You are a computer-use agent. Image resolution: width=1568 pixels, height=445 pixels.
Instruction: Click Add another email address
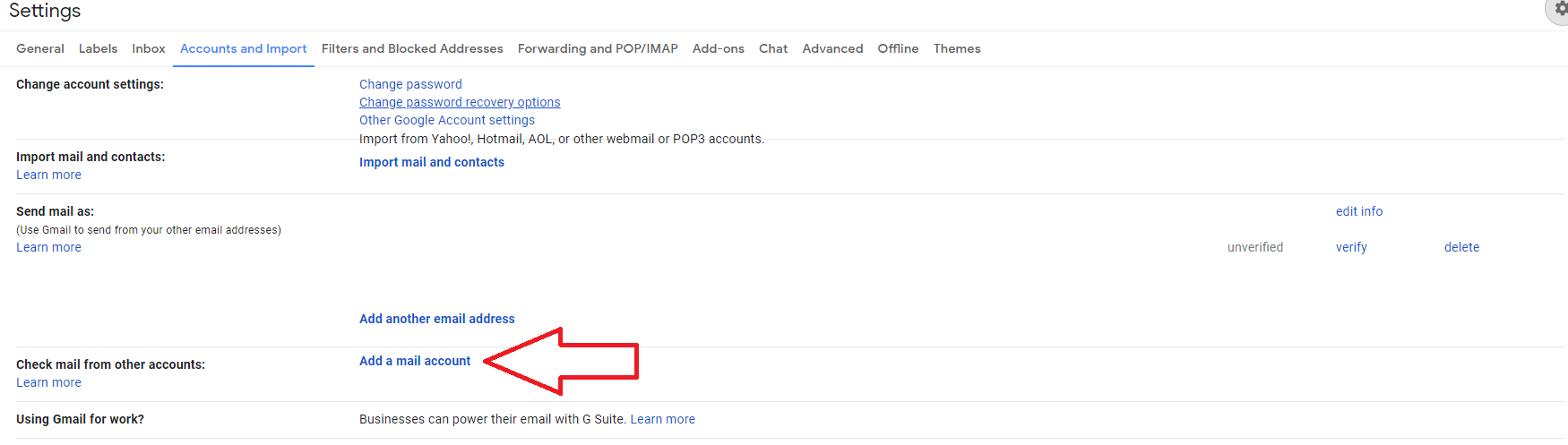click(x=437, y=319)
